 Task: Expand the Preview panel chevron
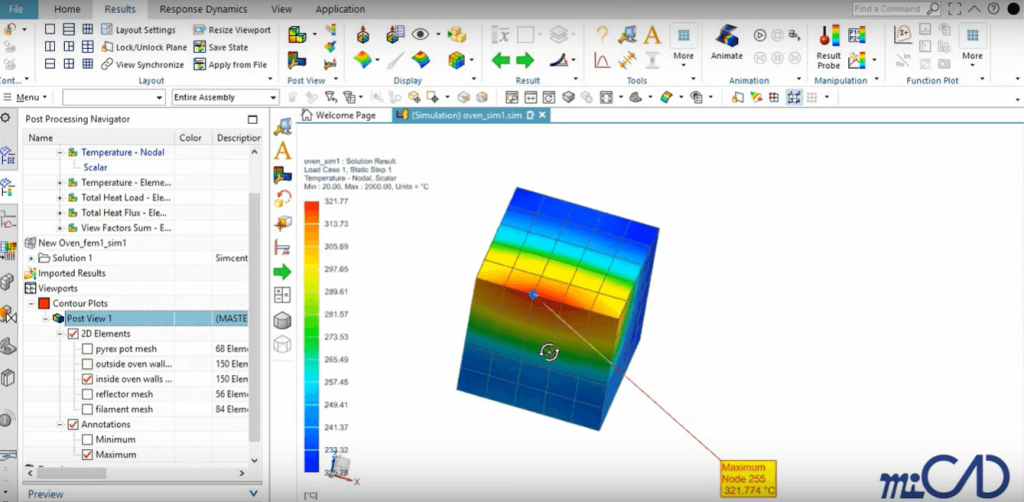click(254, 494)
